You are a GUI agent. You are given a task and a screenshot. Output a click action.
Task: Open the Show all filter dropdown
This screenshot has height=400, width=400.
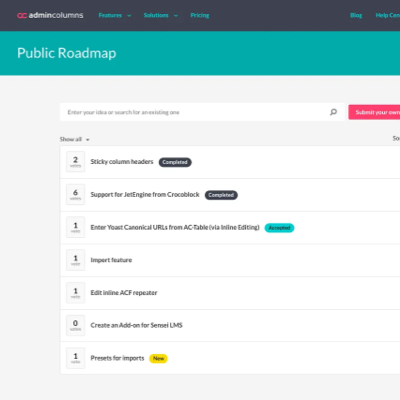(x=75, y=139)
